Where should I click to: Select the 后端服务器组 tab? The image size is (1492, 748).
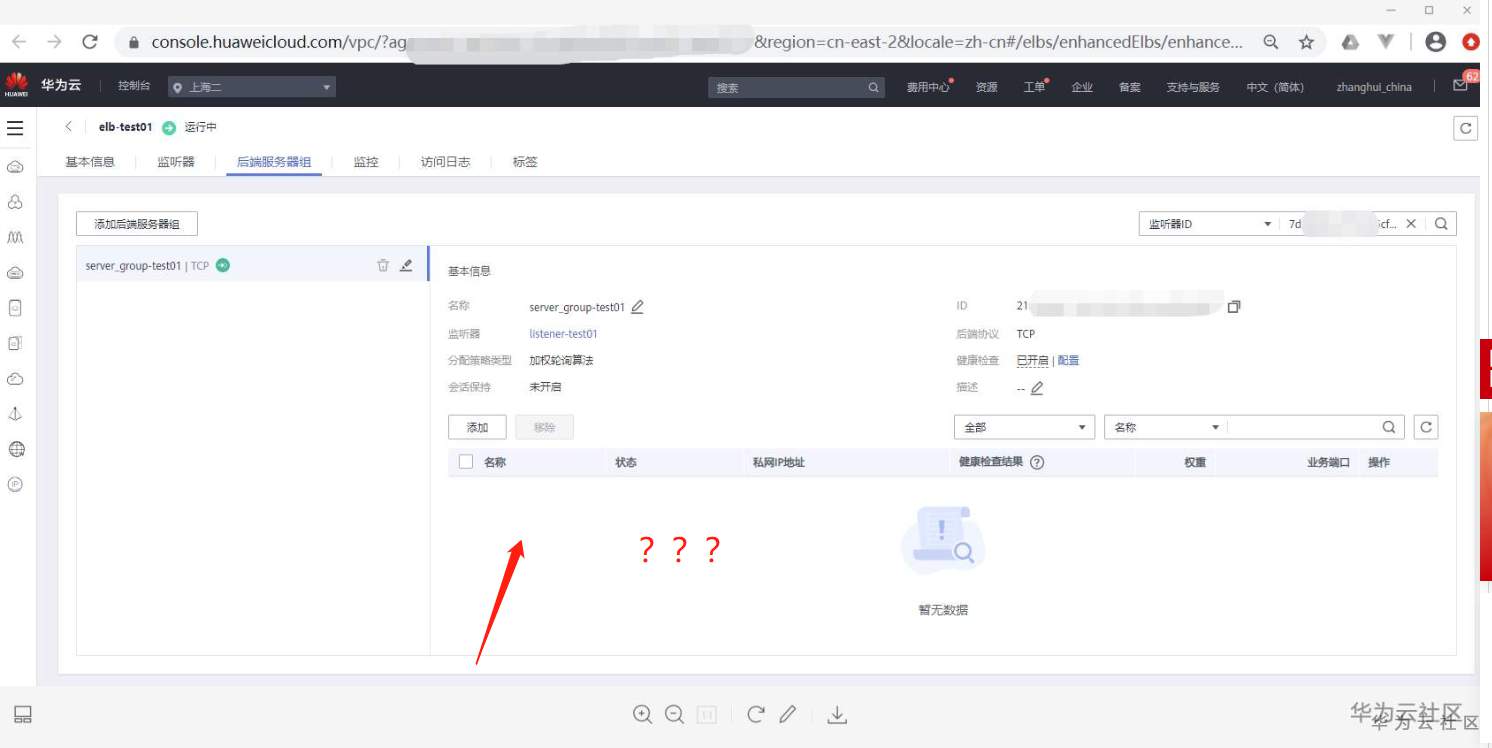point(274,162)
